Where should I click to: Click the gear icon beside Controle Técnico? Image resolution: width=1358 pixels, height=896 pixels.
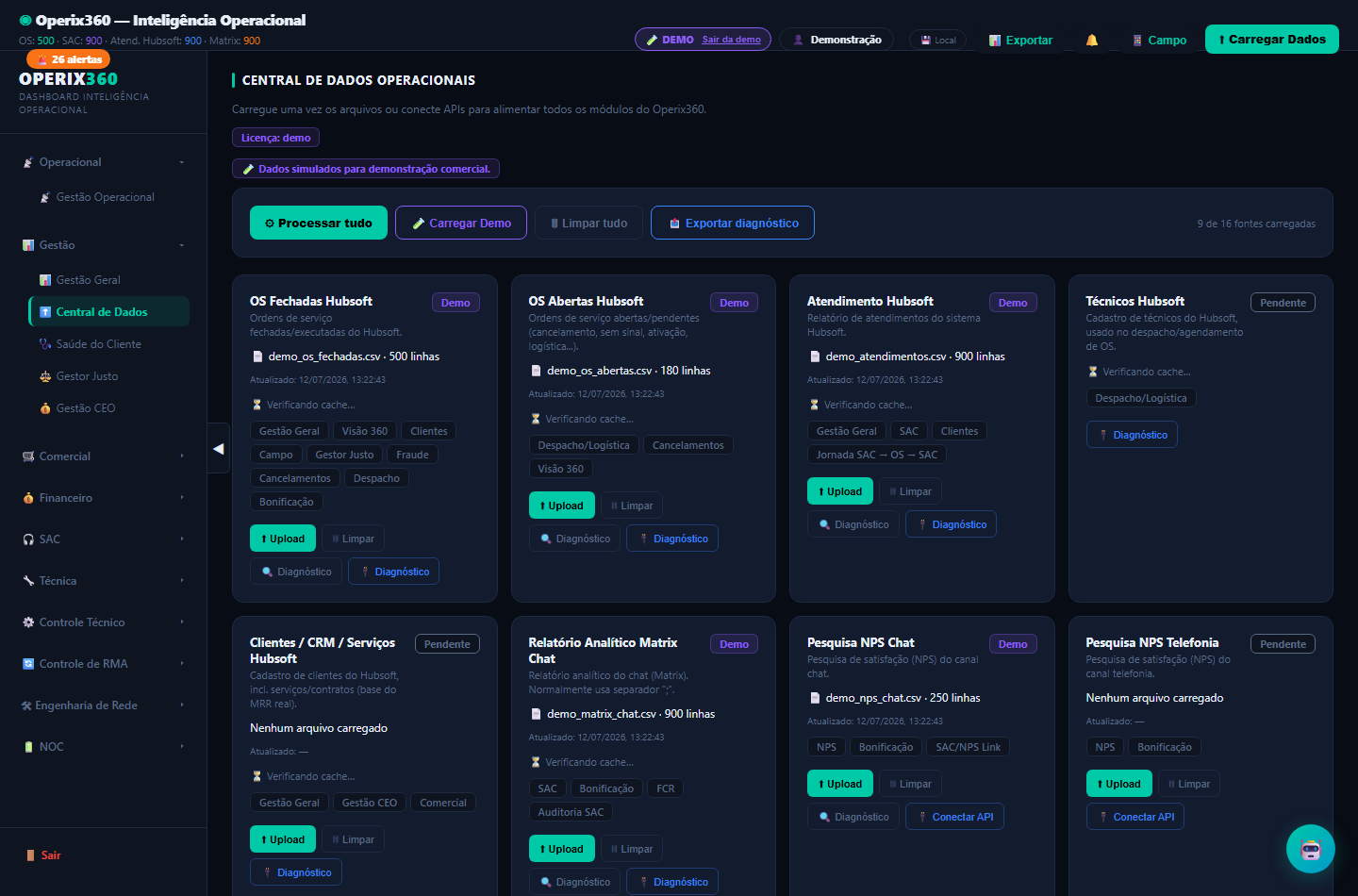tap(28, 622)
